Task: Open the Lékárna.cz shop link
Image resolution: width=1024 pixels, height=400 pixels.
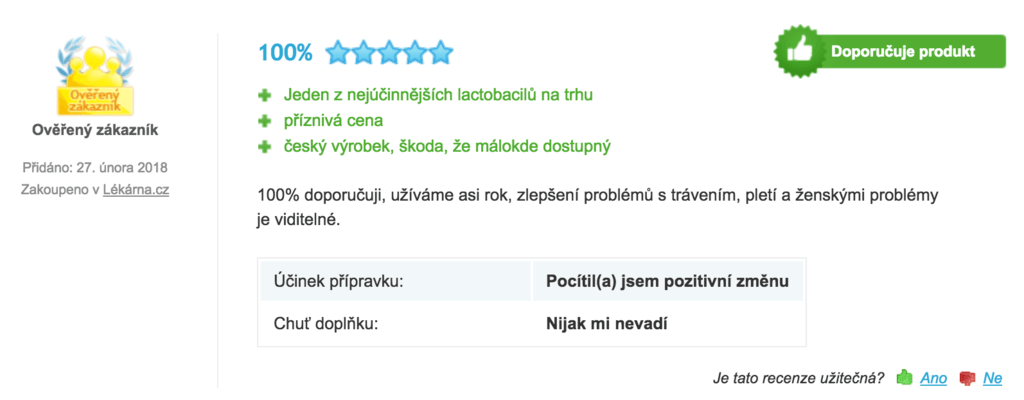Action: (x=136, y=190)
